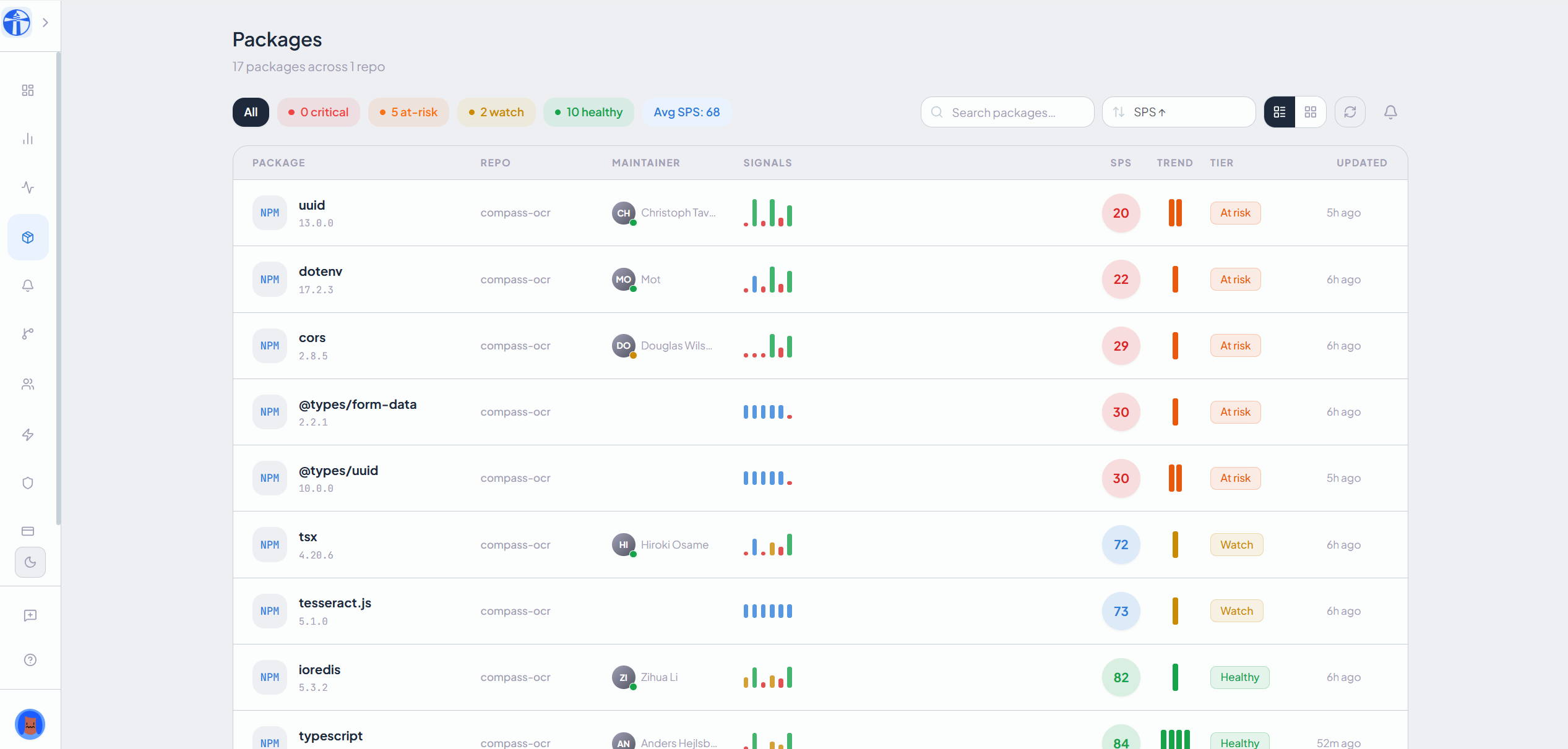Viewport: 1568px width, 749px height.
Task: Click the @types/form-data package name
Action: tap(358, 404)
